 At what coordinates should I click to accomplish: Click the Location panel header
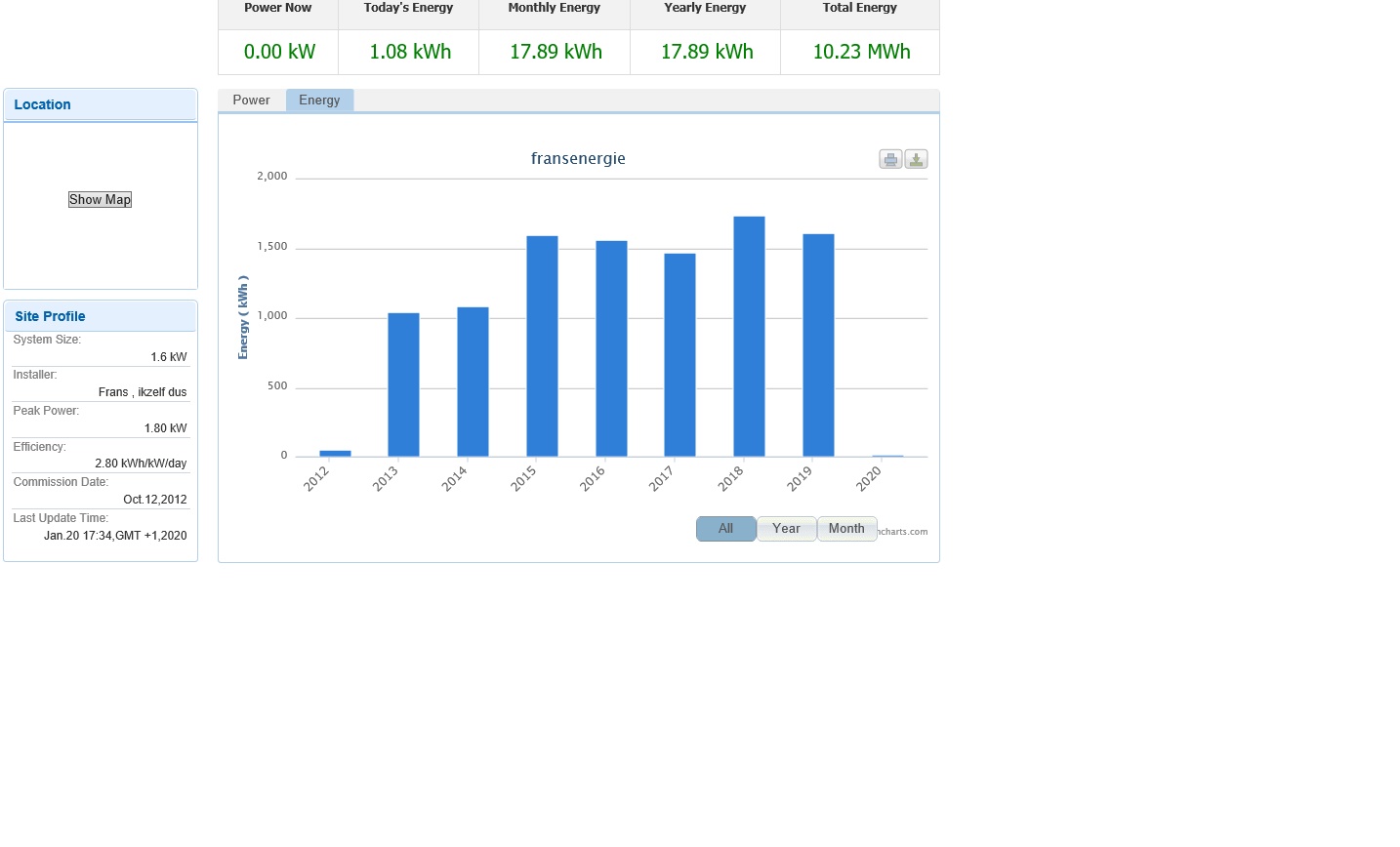pyautogui.click(x=101, y=104)
